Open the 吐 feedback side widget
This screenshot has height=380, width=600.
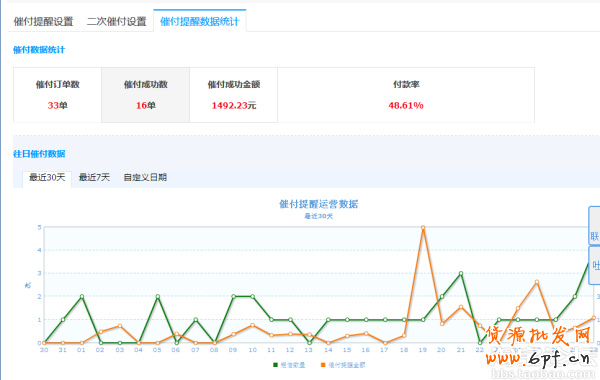(595, 265)
